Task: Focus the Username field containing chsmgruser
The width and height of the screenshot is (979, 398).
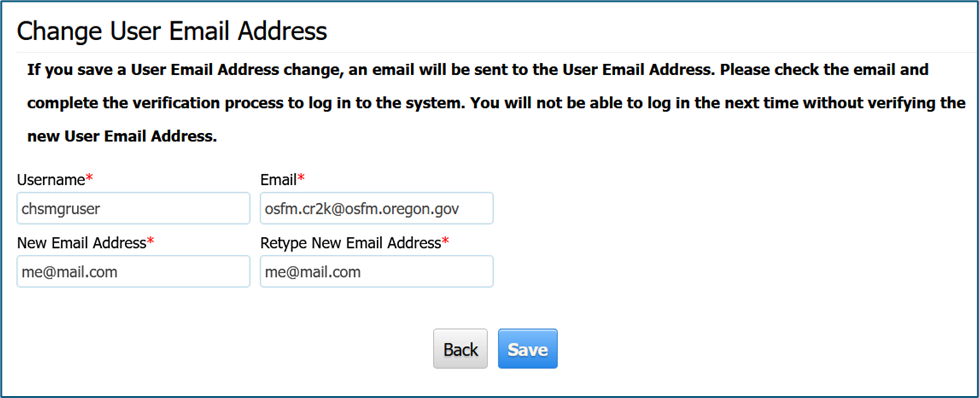Action: 133,208
